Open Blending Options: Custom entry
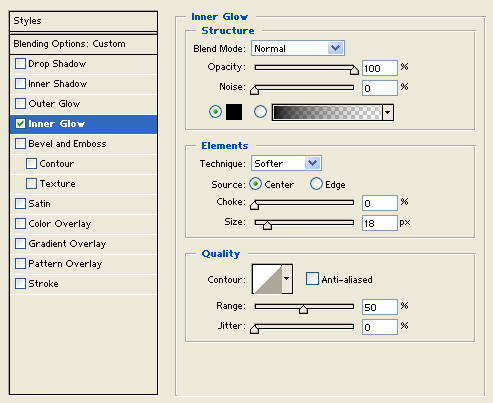 click(x=83, y=44)
